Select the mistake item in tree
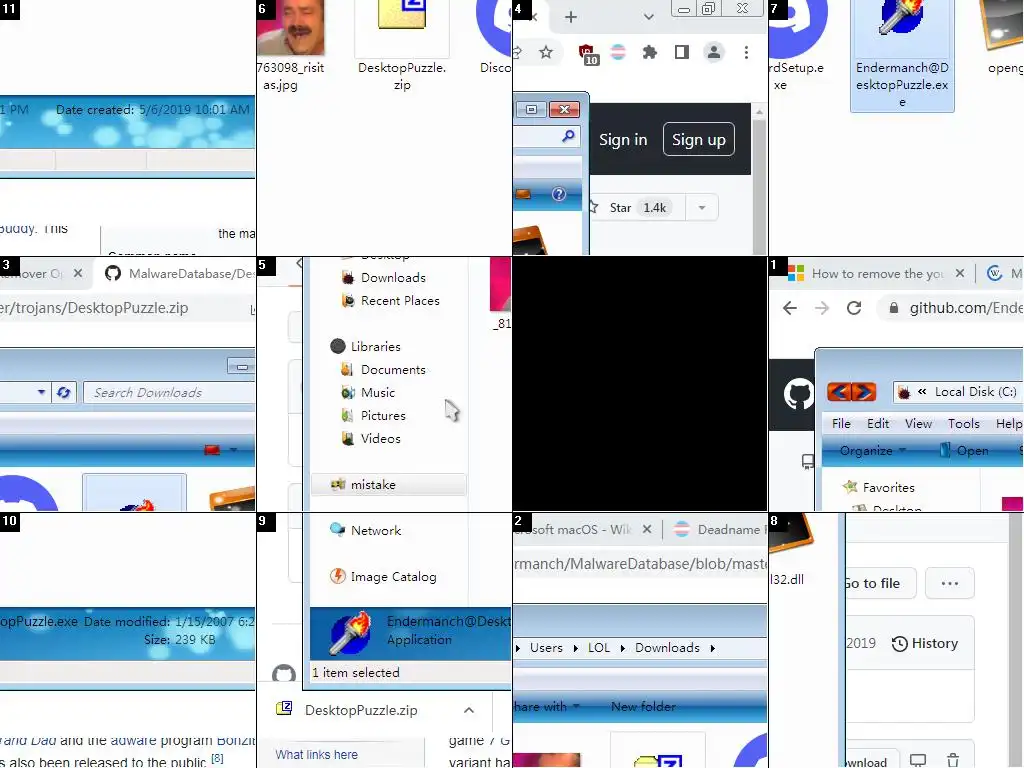Viewport: 1024px width, 768px height. (388, 485)
